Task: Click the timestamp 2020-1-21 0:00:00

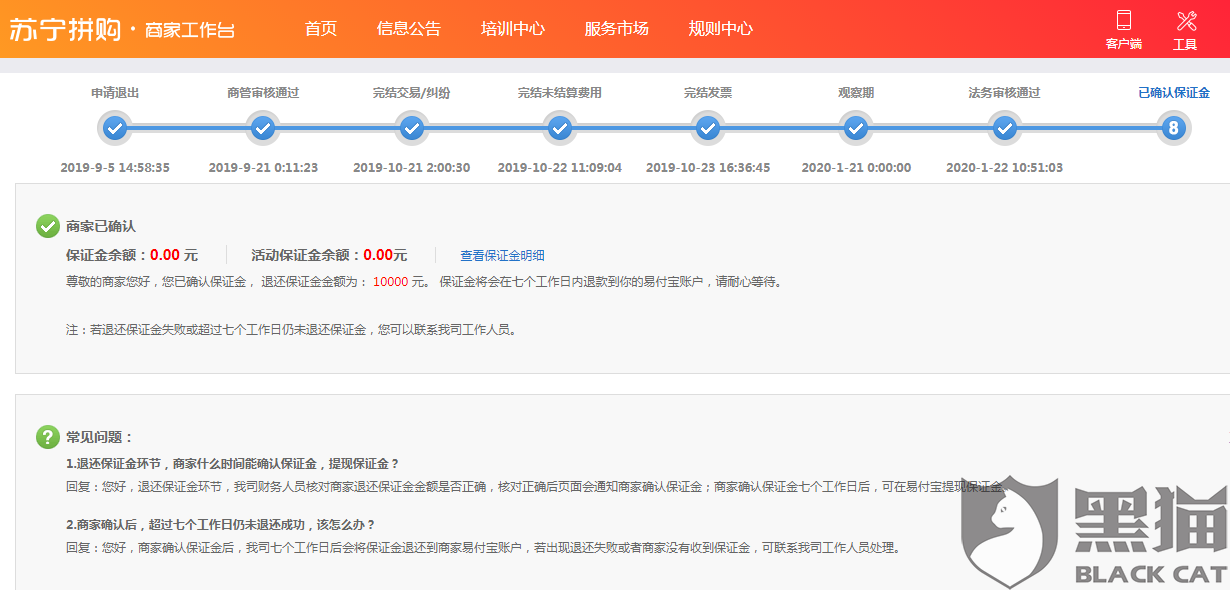Action: click(856, 168)
